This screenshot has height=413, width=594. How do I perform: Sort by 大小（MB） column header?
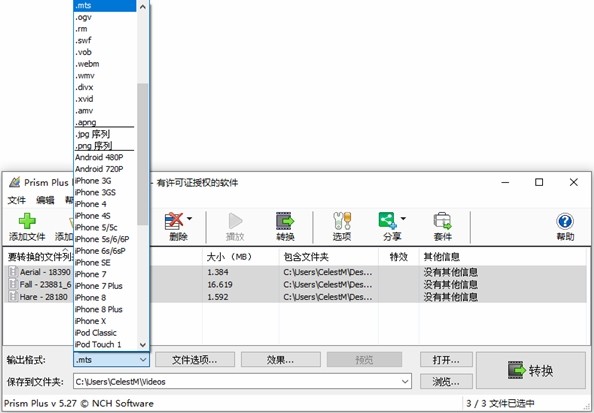240,257
